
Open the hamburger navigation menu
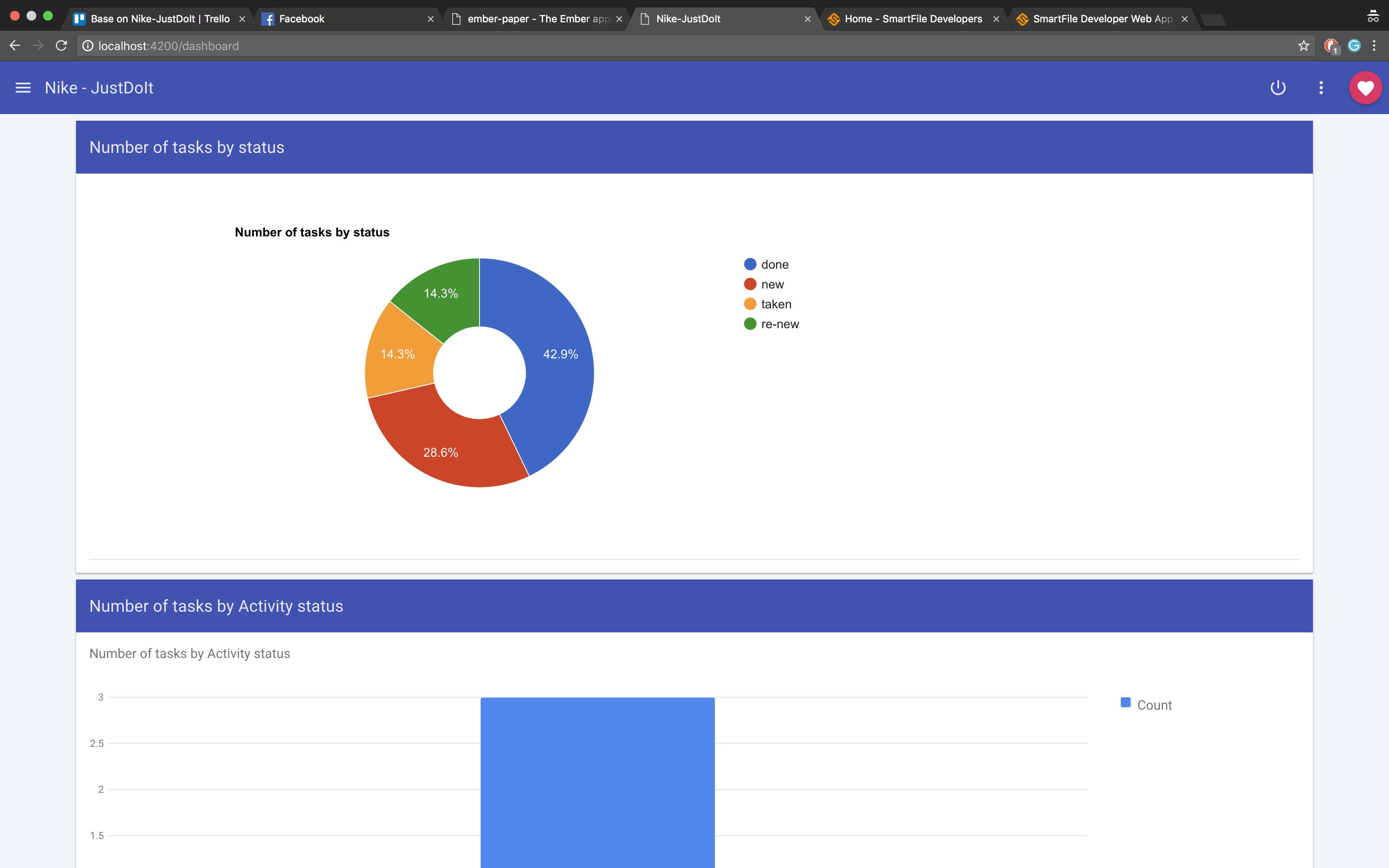coord(23,88)
